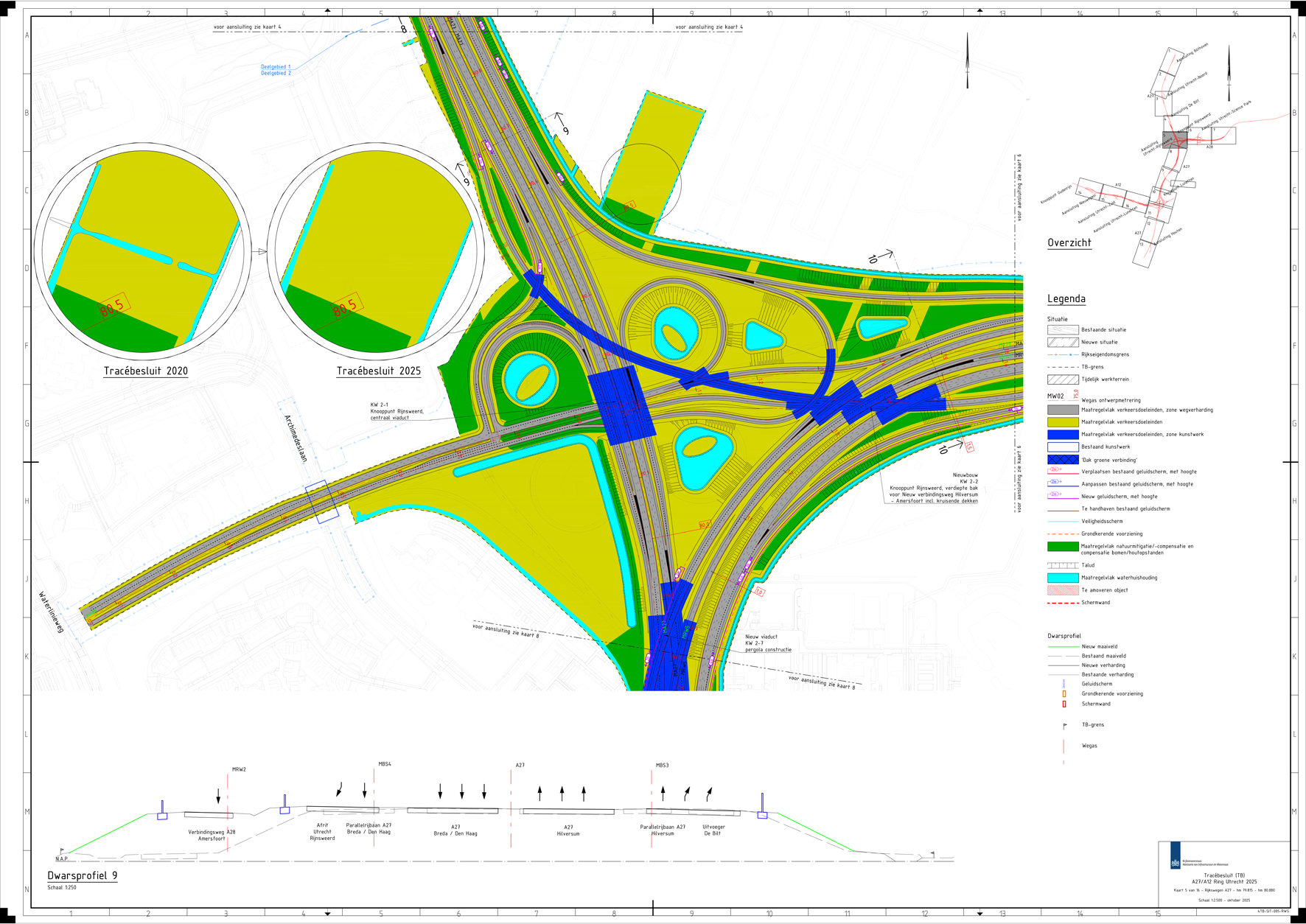Click the Dwarsprofiel 9 title

[82, 875]
